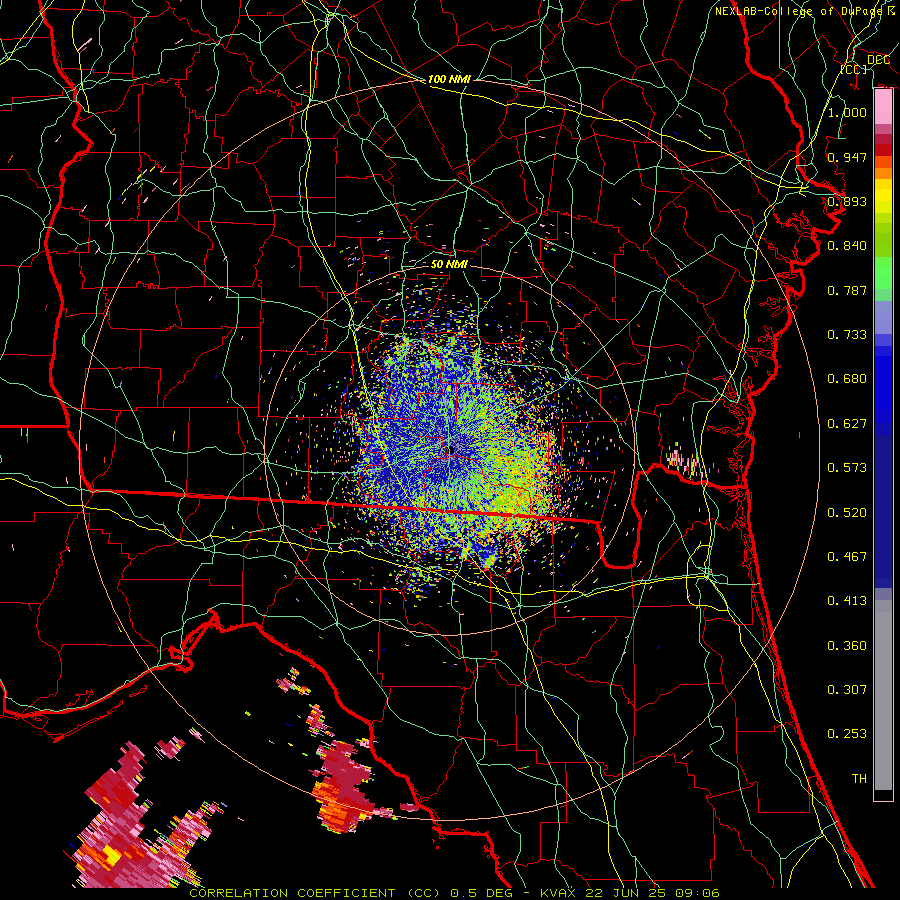The height and width of the screenshot is (900, 900).
Task: Click the 0.680 legend value
Action: click(847, 379)
